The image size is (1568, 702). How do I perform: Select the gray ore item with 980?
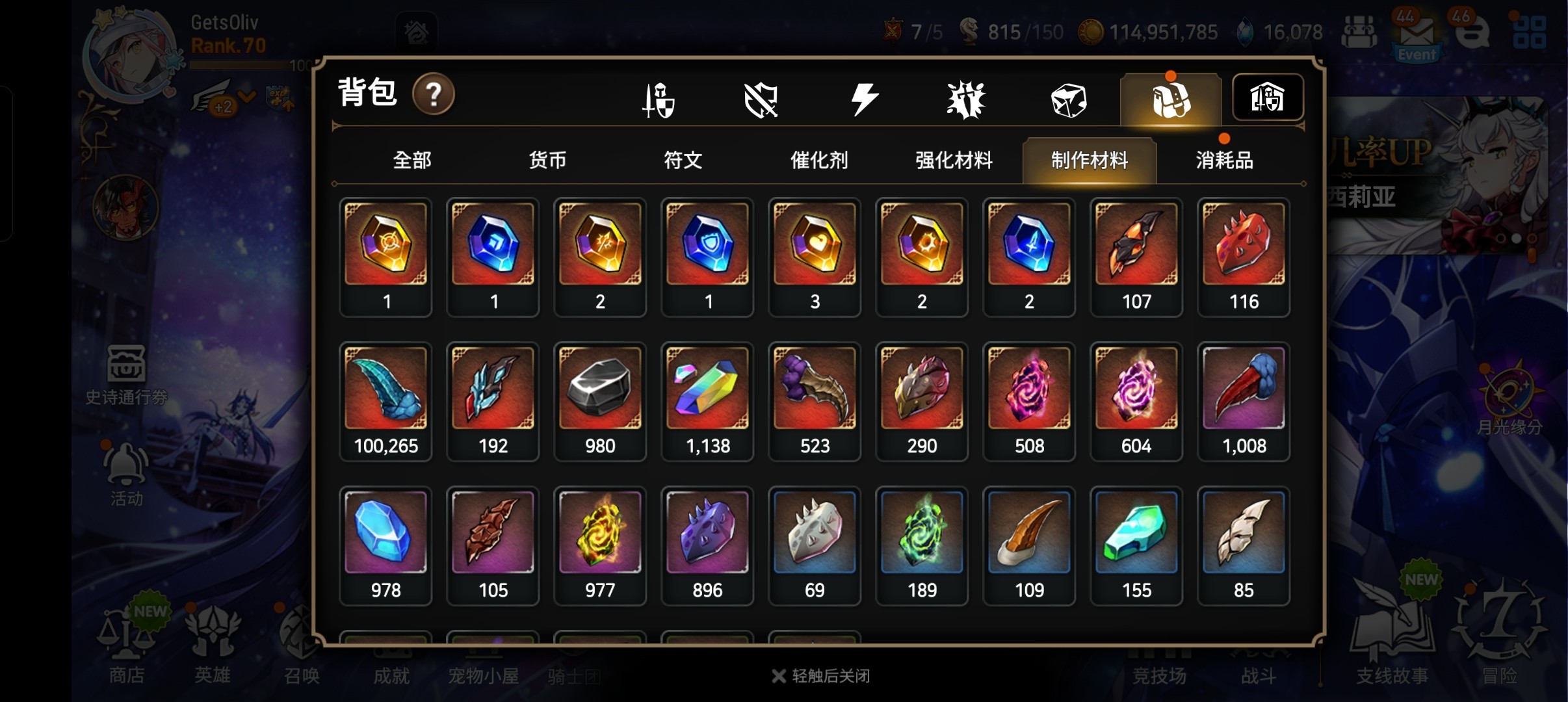click(x=600, y=402)
